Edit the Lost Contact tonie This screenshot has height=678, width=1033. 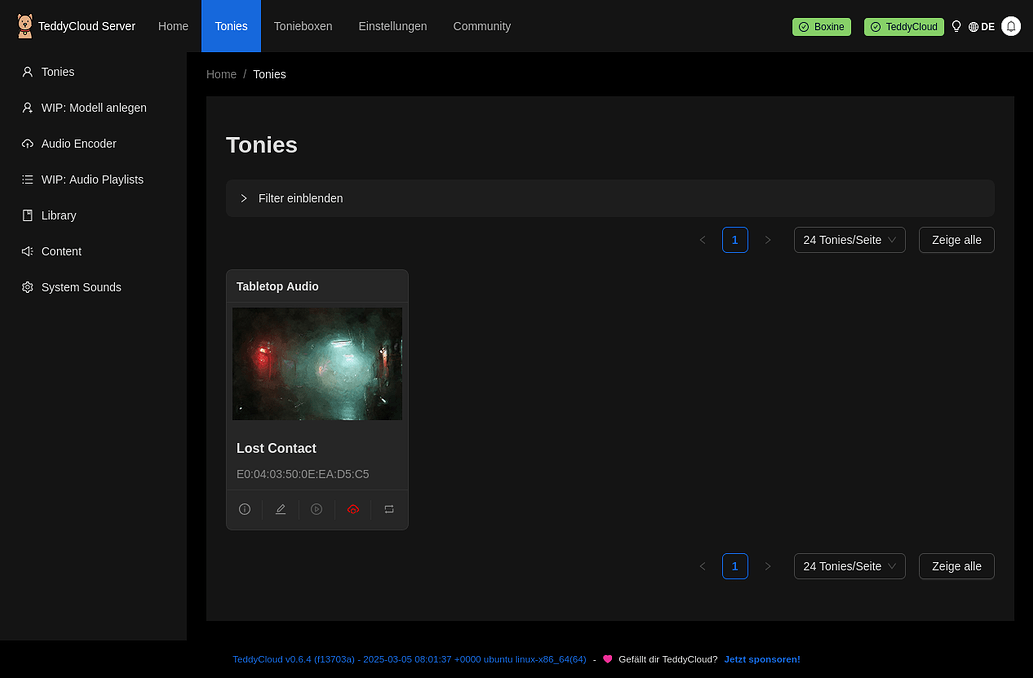280,509
